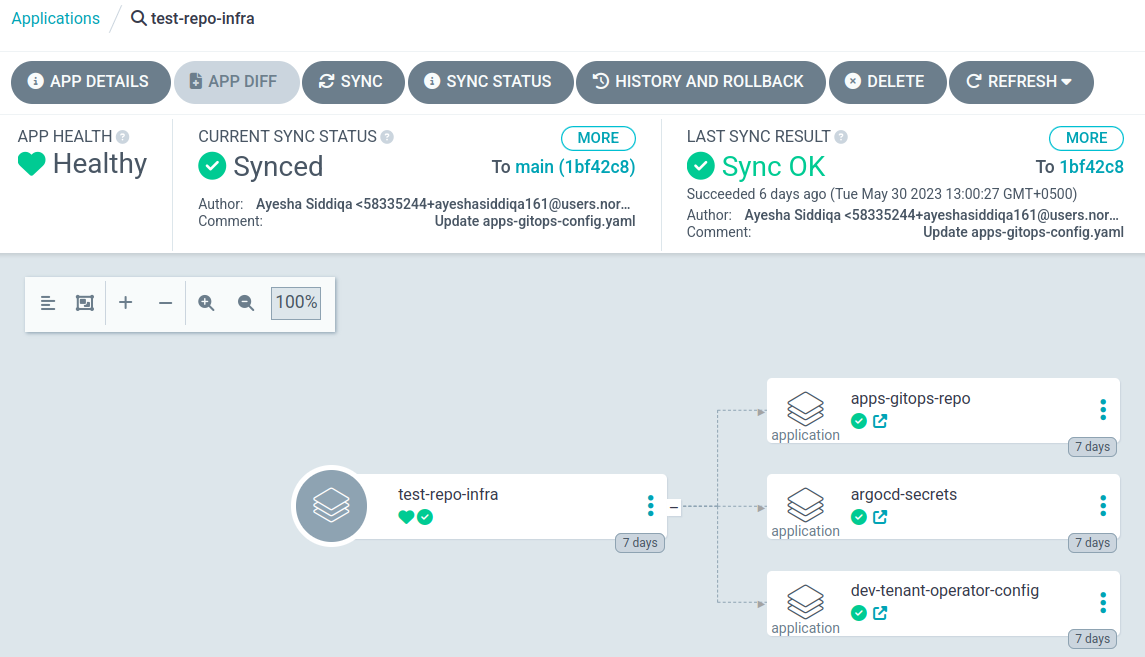Viewport: 1145px width, 657px height.
Task: Click the 100% zoom level box
Action: click(296, 303)
